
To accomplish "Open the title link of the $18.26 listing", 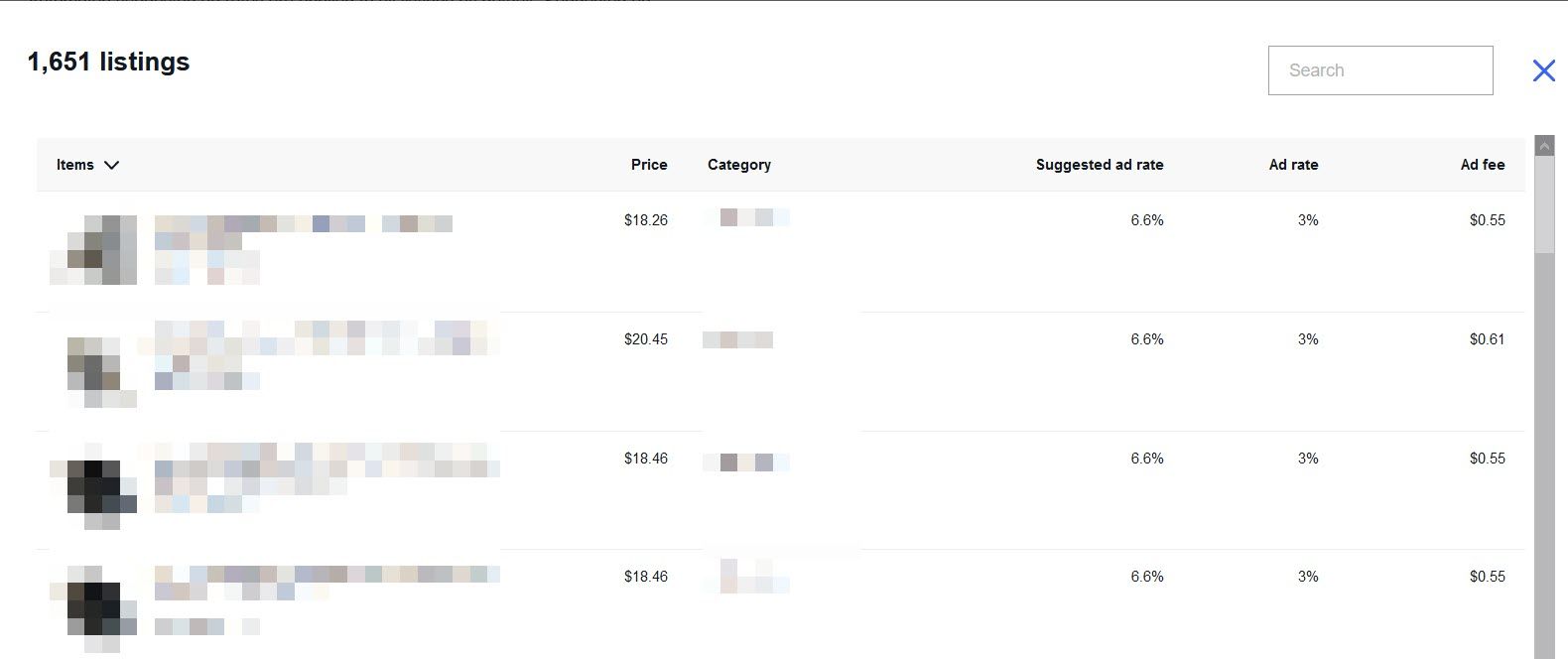I will point(304,249).
